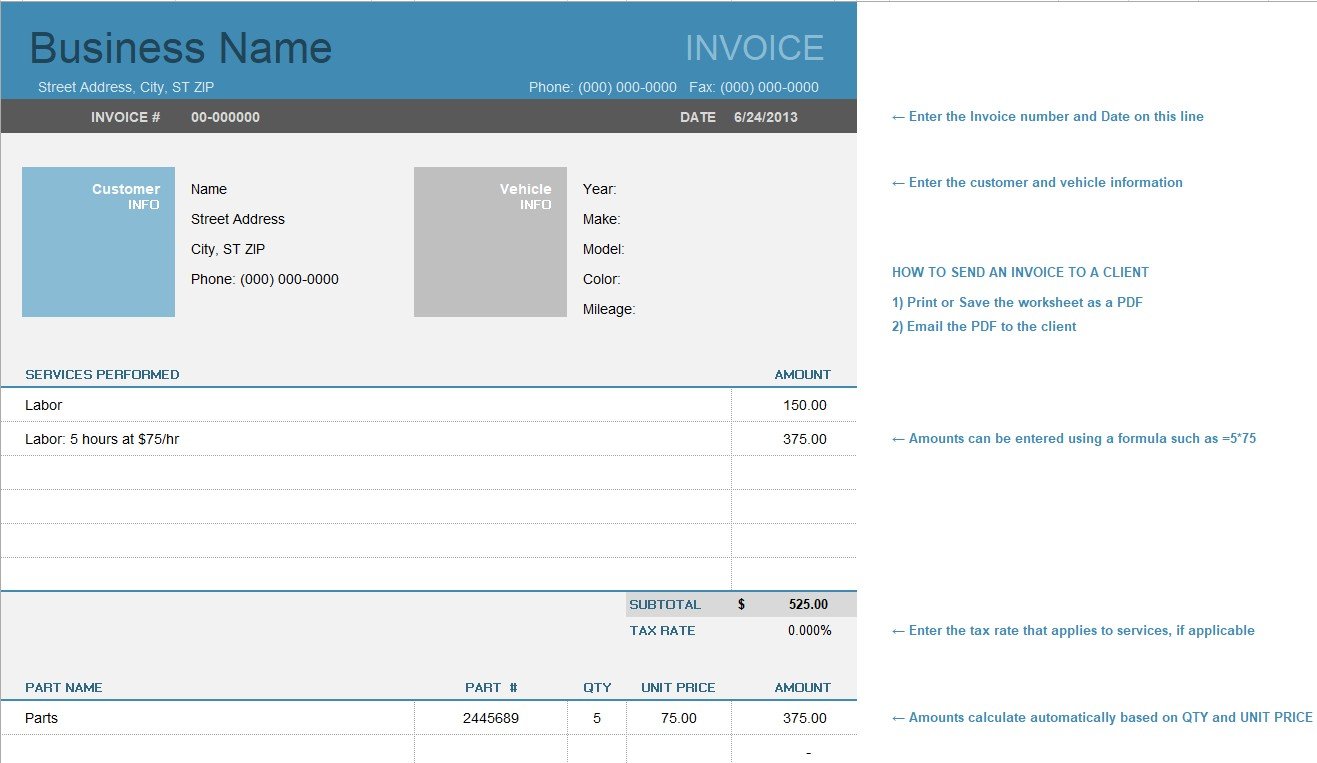Select the invoice number 00-000000 field
The width and height of the screenshot is (1317, 763).
pos(225,117)
